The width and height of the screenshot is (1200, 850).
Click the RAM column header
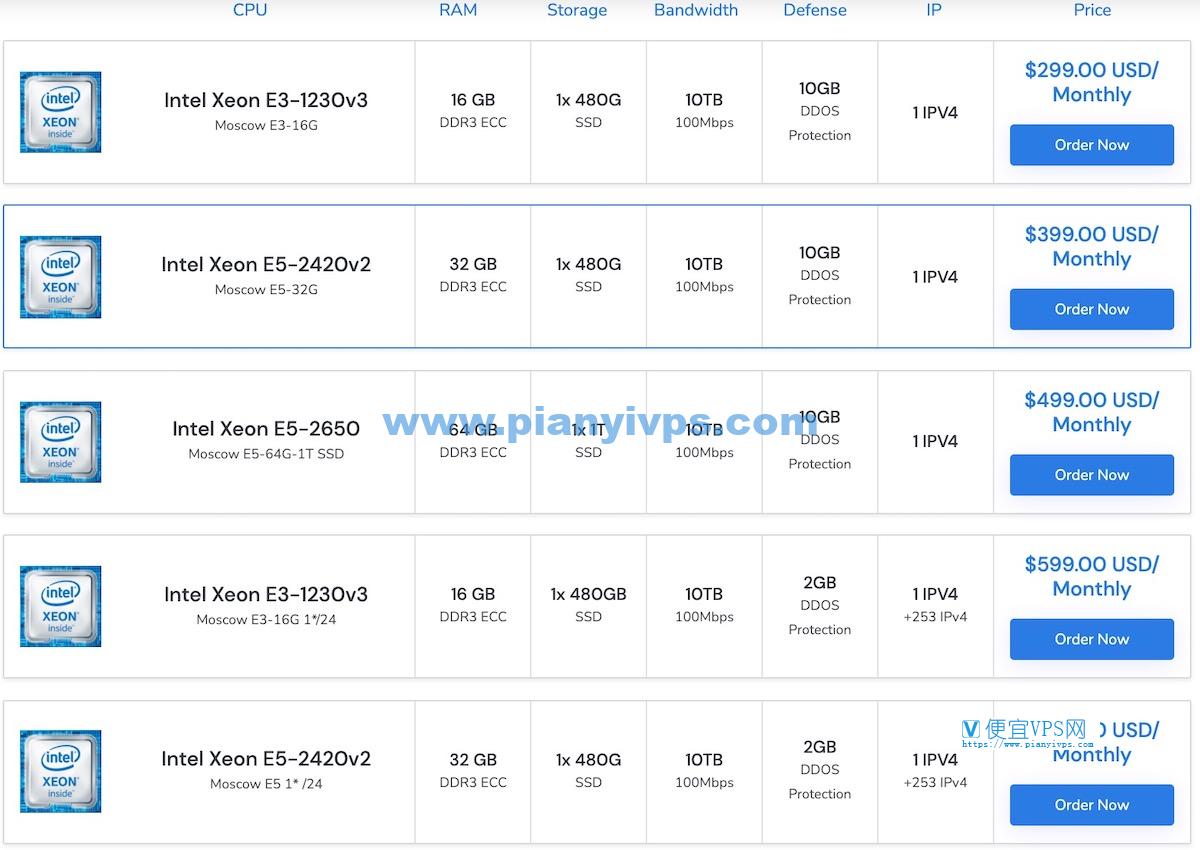coord(458,10)
